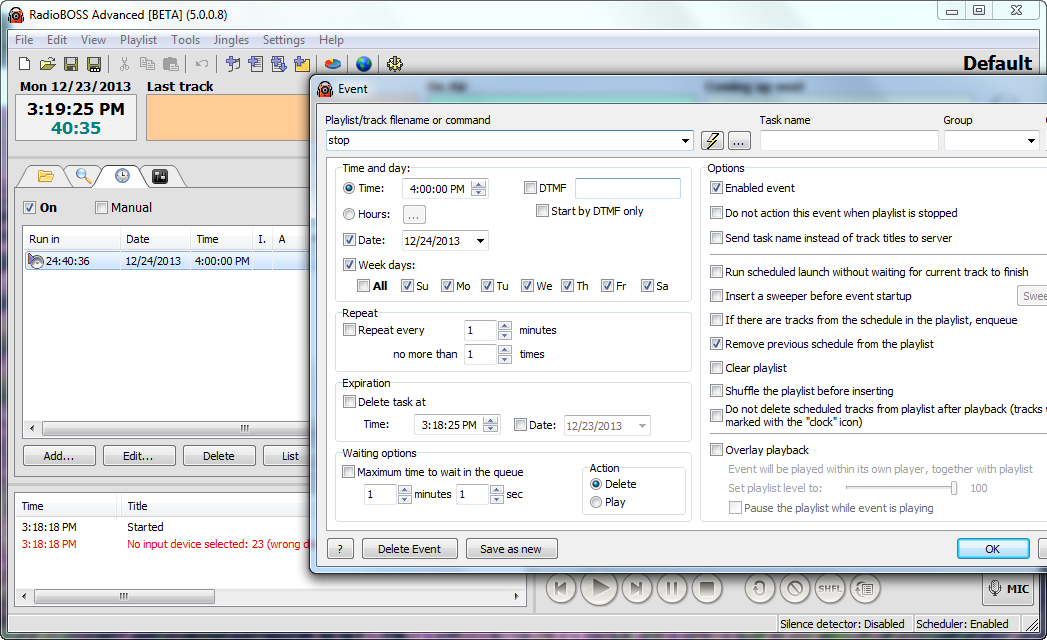The width and height of the screenshot is (1047, 640).
Task: Open settings via the yellow gear icon
Action: (395, 64)
